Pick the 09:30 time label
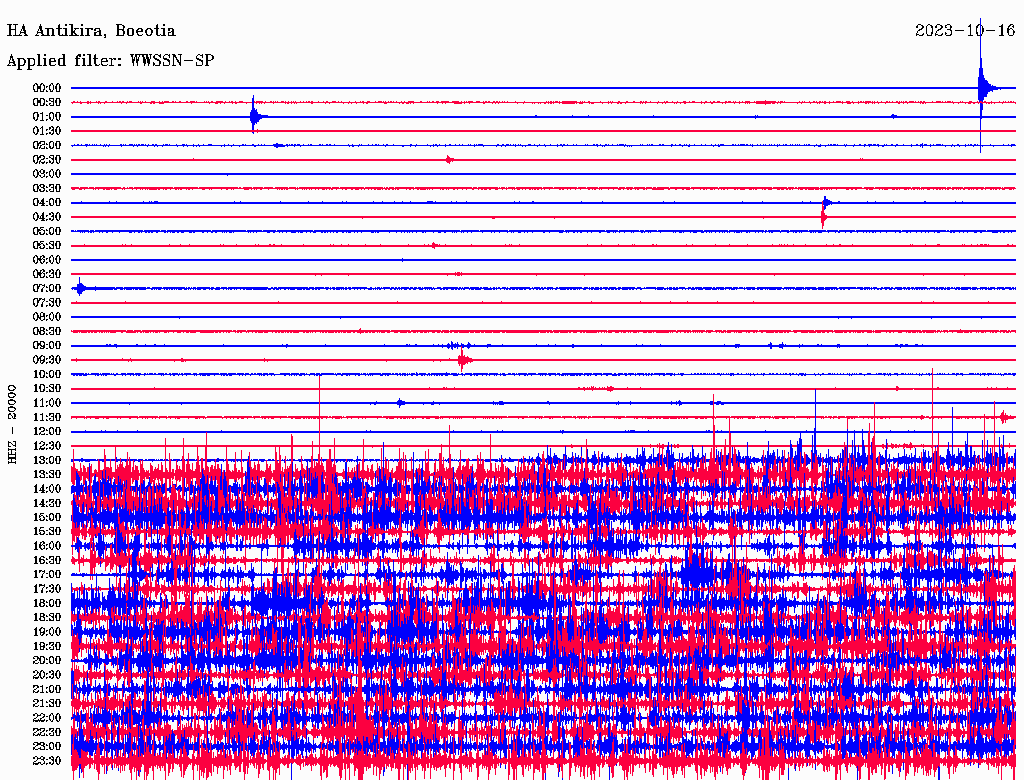This screenshot has height=780, width=1024. 47,360
